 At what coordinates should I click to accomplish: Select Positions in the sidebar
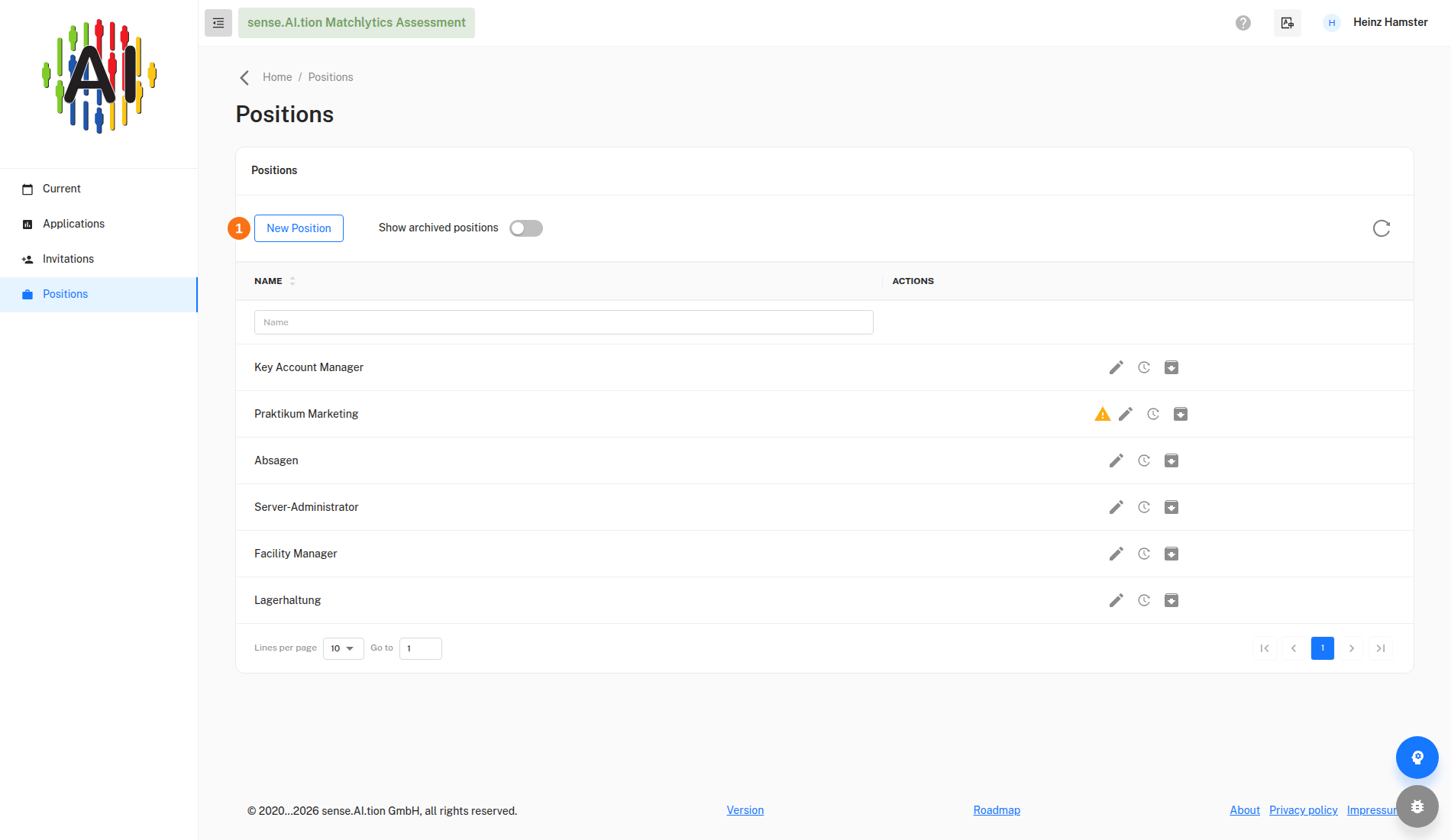tap(99, 294)
